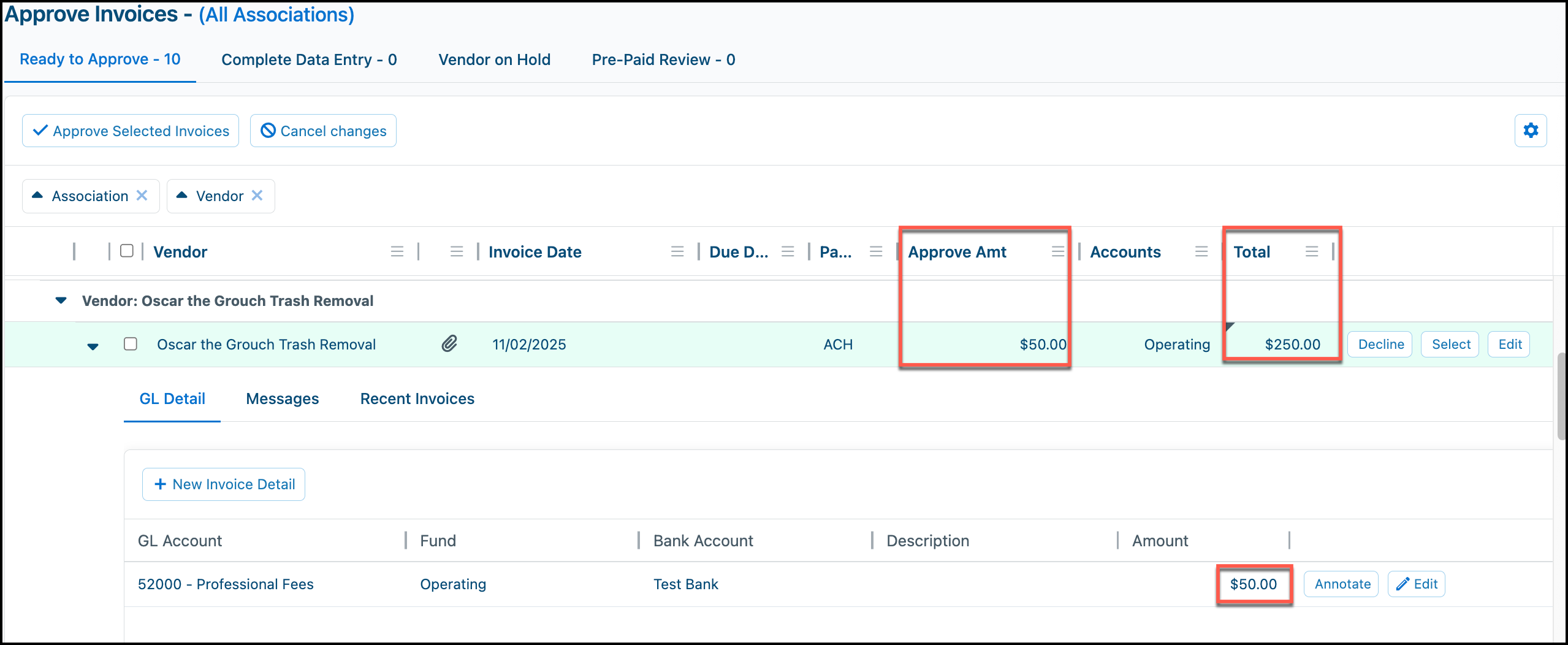Click the $50.00 approve amount cell
The image size is (1568, 645).
point(1043,345)
